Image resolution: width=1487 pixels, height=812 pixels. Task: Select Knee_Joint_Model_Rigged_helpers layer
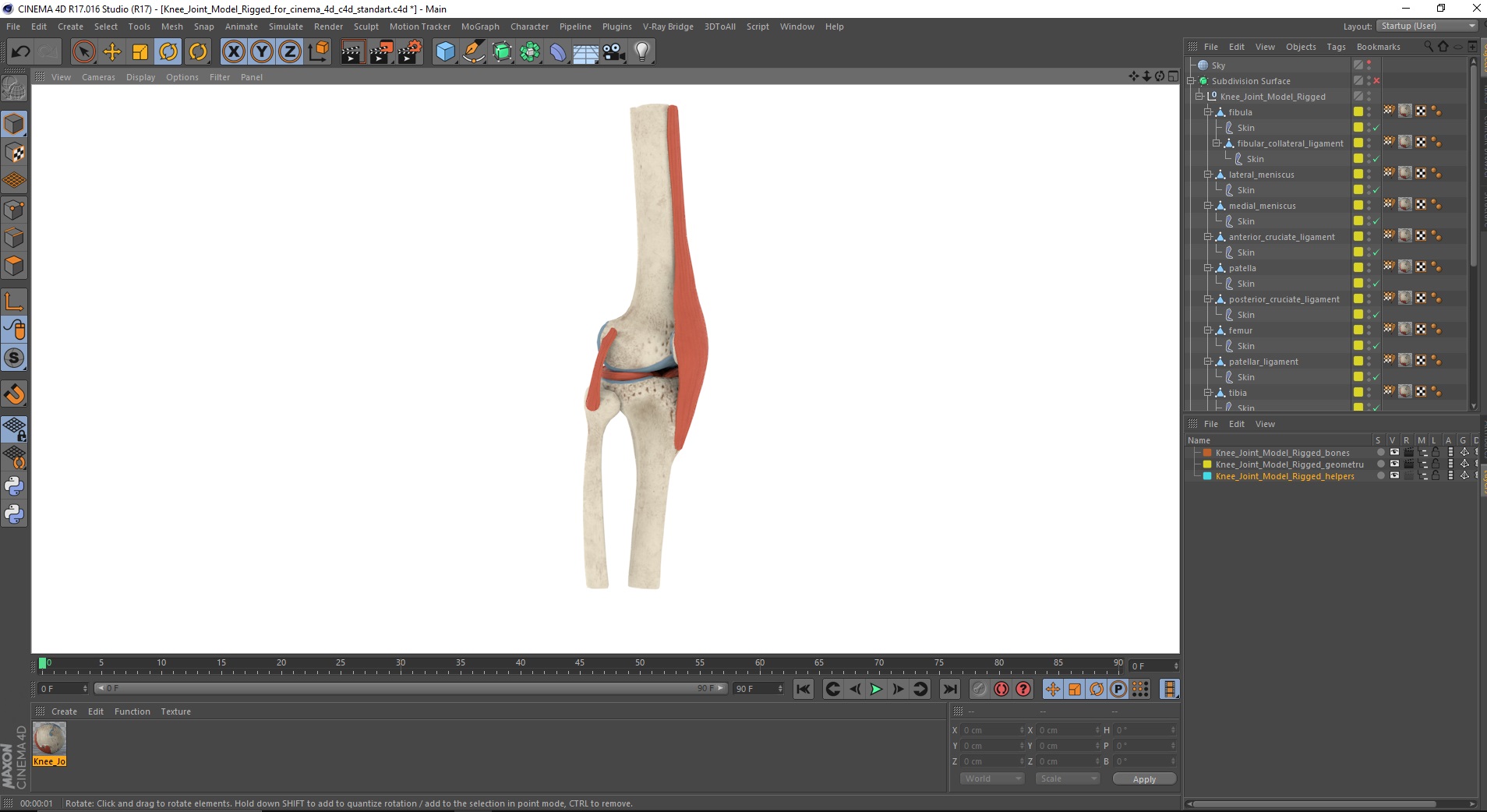[1285, 476]
